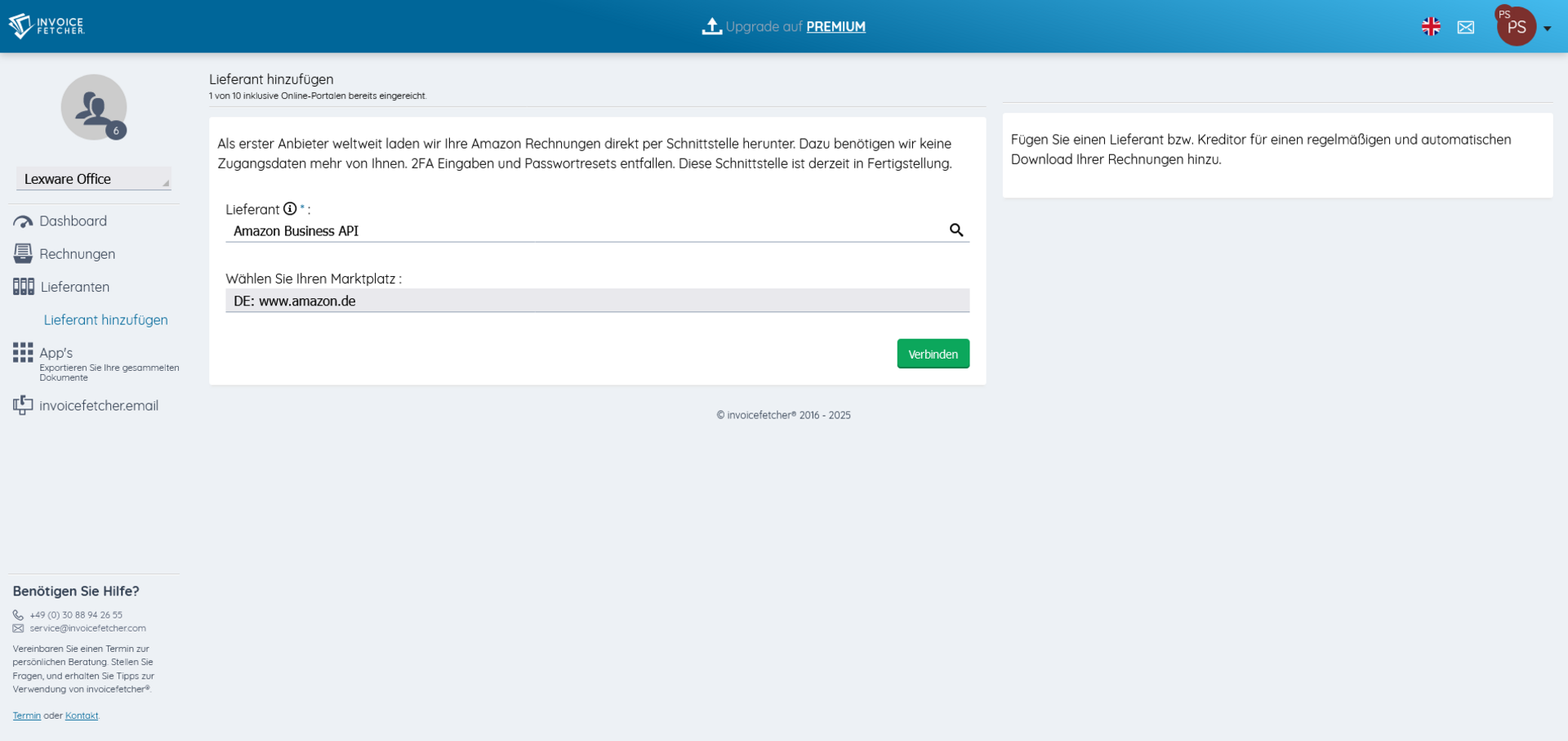Click the Termin link in help section
Image resolution: width=1568 pixels, height=741 pixels.
pyautogui.click(x=26, y=716)
